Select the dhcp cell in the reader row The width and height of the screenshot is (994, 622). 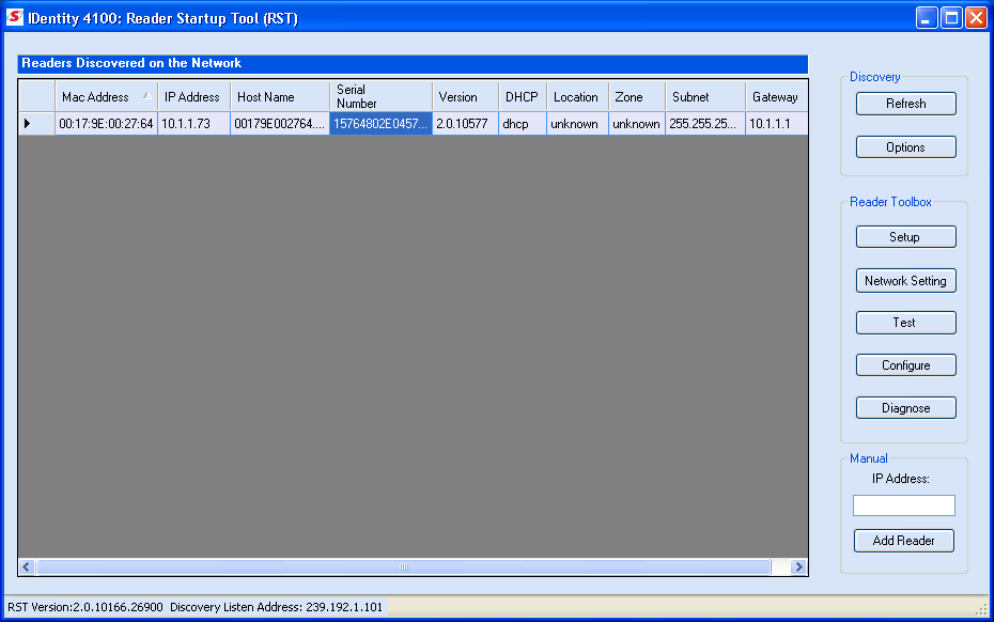522,124
